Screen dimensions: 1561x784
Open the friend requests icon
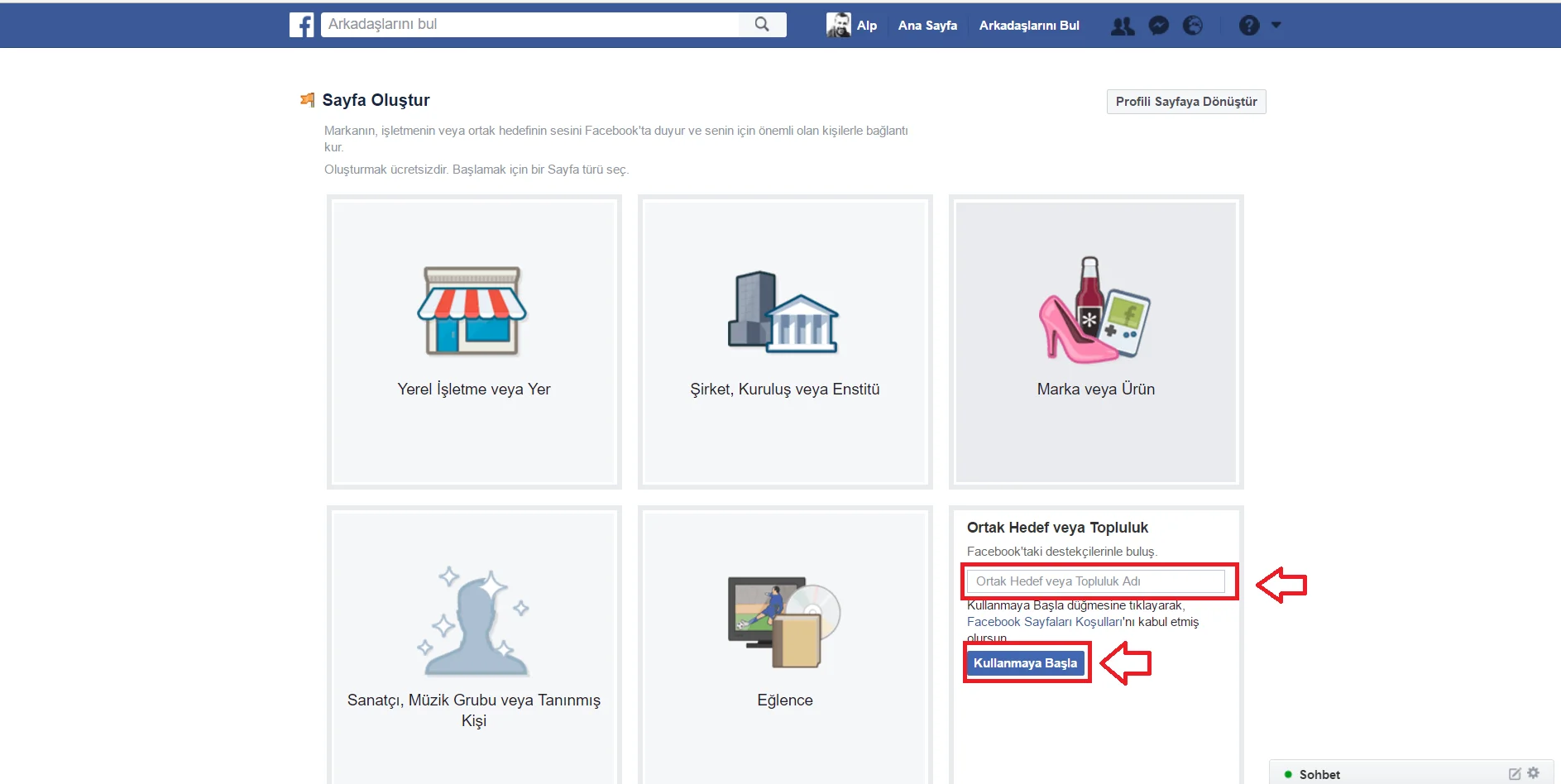1122,26
